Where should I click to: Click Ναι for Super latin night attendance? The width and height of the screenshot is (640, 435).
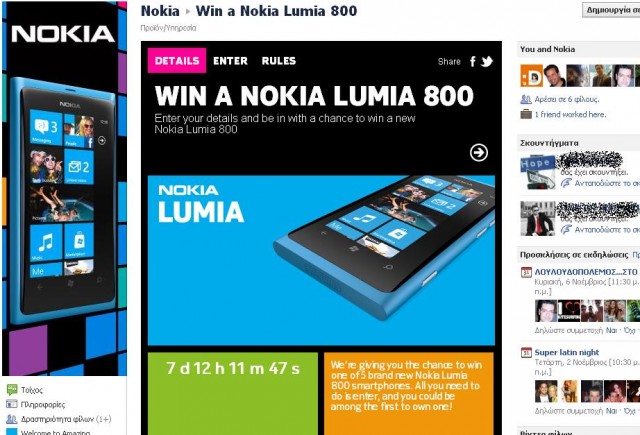611,411
